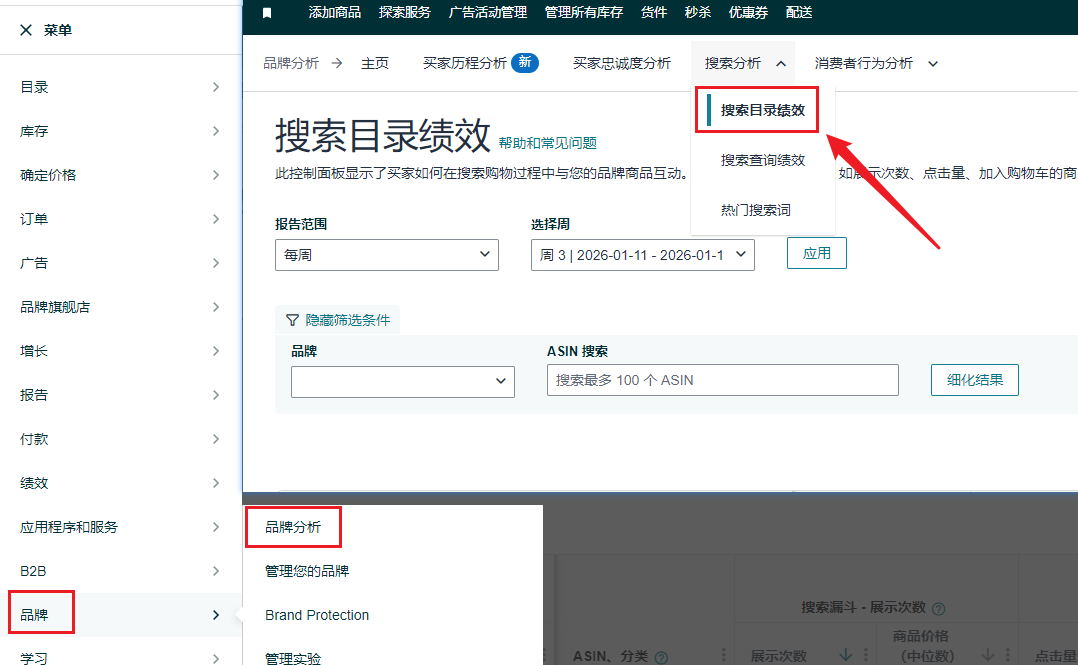
Task: Choose 热门搜索词 from dropdown
Action: (x=756, y=210)
